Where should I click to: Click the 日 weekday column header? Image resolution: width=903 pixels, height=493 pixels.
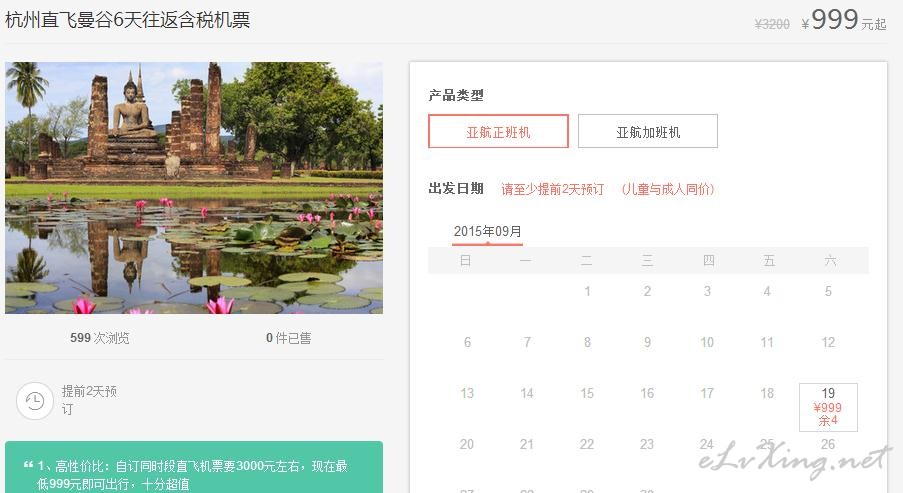pos(465,260)
